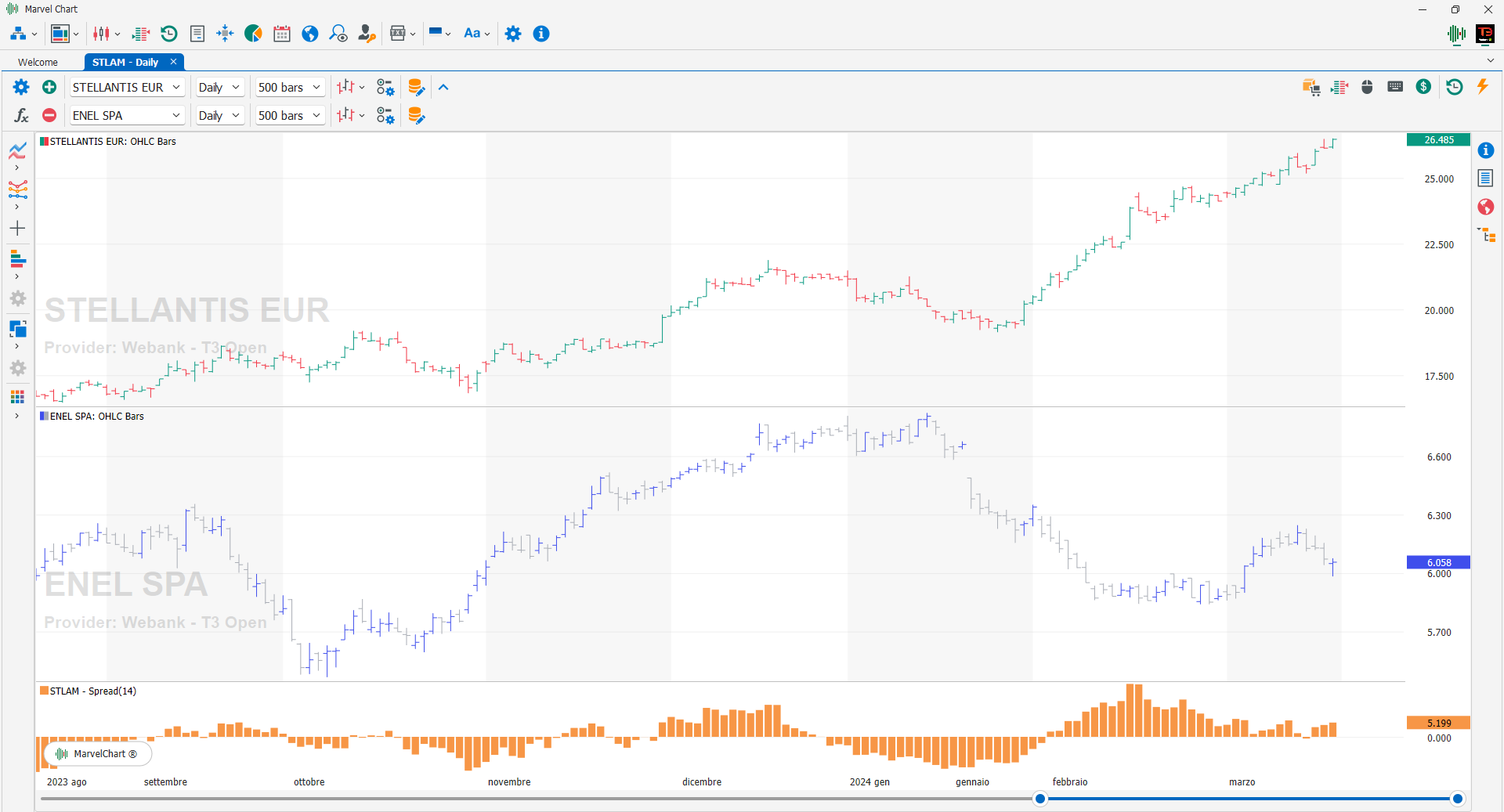Viewport: 1504px width, 812px height.
Task: Open OHLC bar style dropdown on ENEL SPA row
Action: (x=350, y=115)
